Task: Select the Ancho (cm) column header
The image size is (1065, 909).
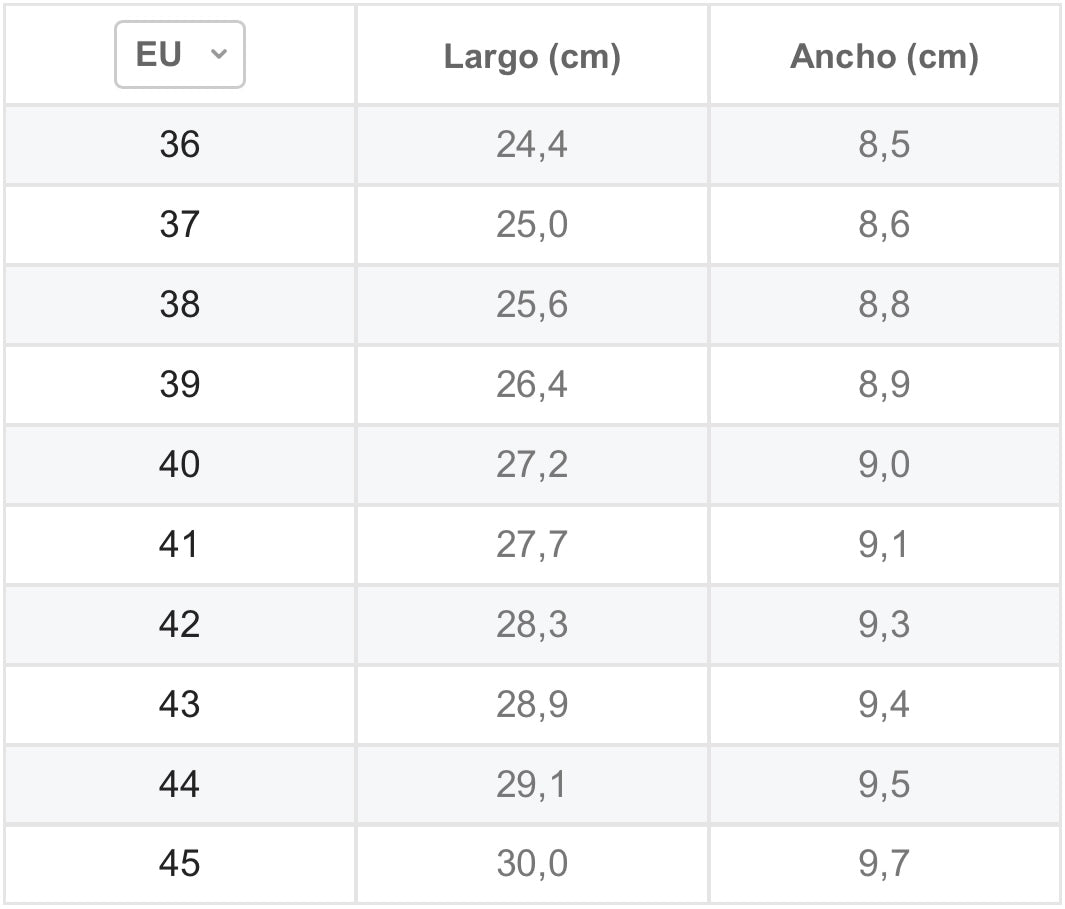Action: point(884,56)
